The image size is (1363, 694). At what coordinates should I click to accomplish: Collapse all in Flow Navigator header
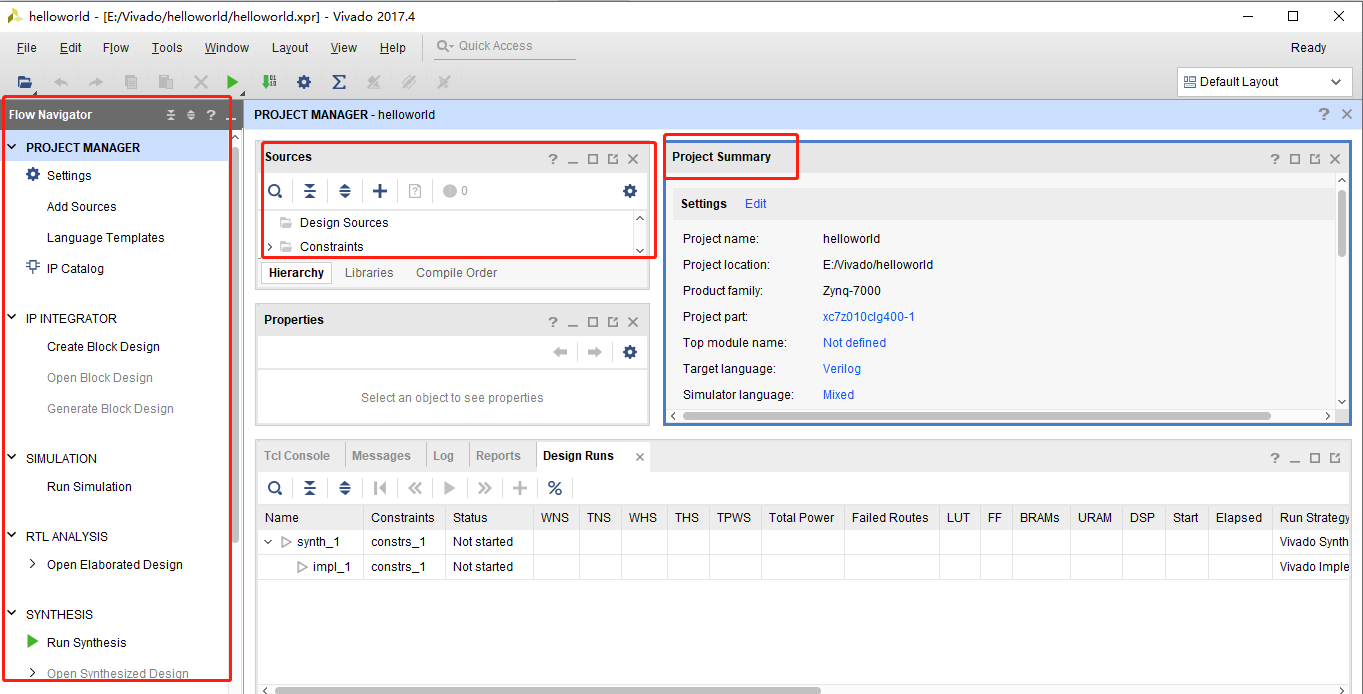[x=171, y=115]
